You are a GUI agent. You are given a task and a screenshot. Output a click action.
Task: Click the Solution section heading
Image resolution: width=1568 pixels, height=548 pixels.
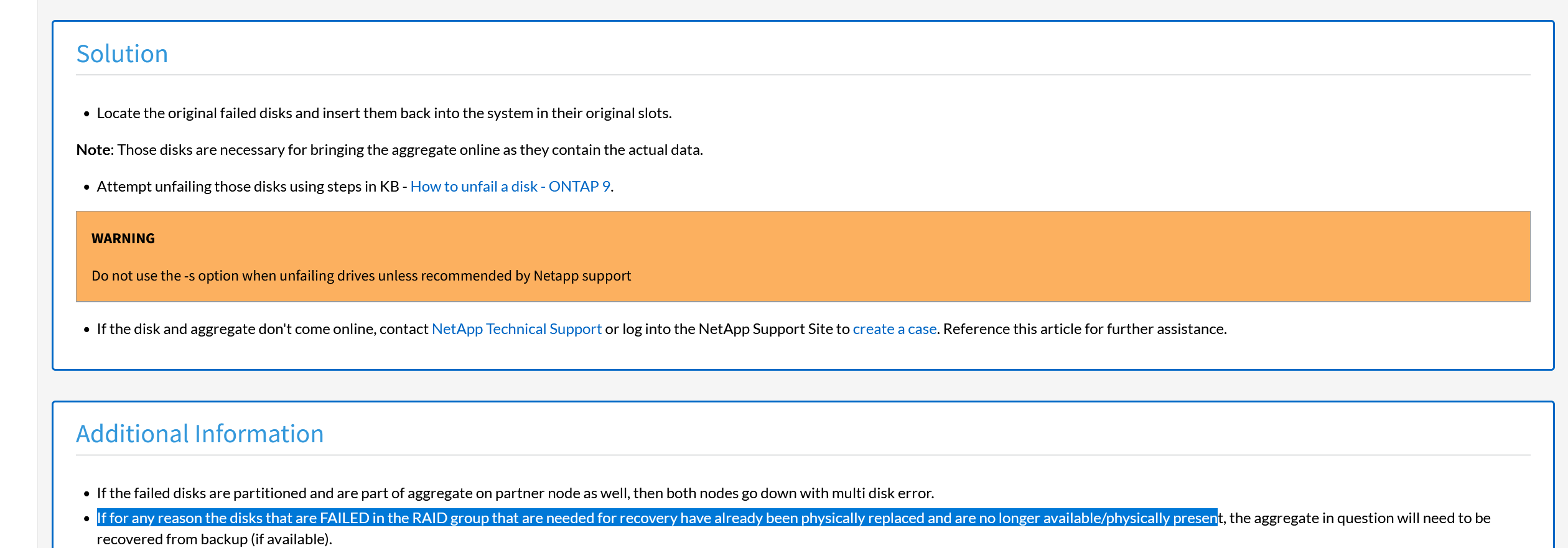(122, 54)
